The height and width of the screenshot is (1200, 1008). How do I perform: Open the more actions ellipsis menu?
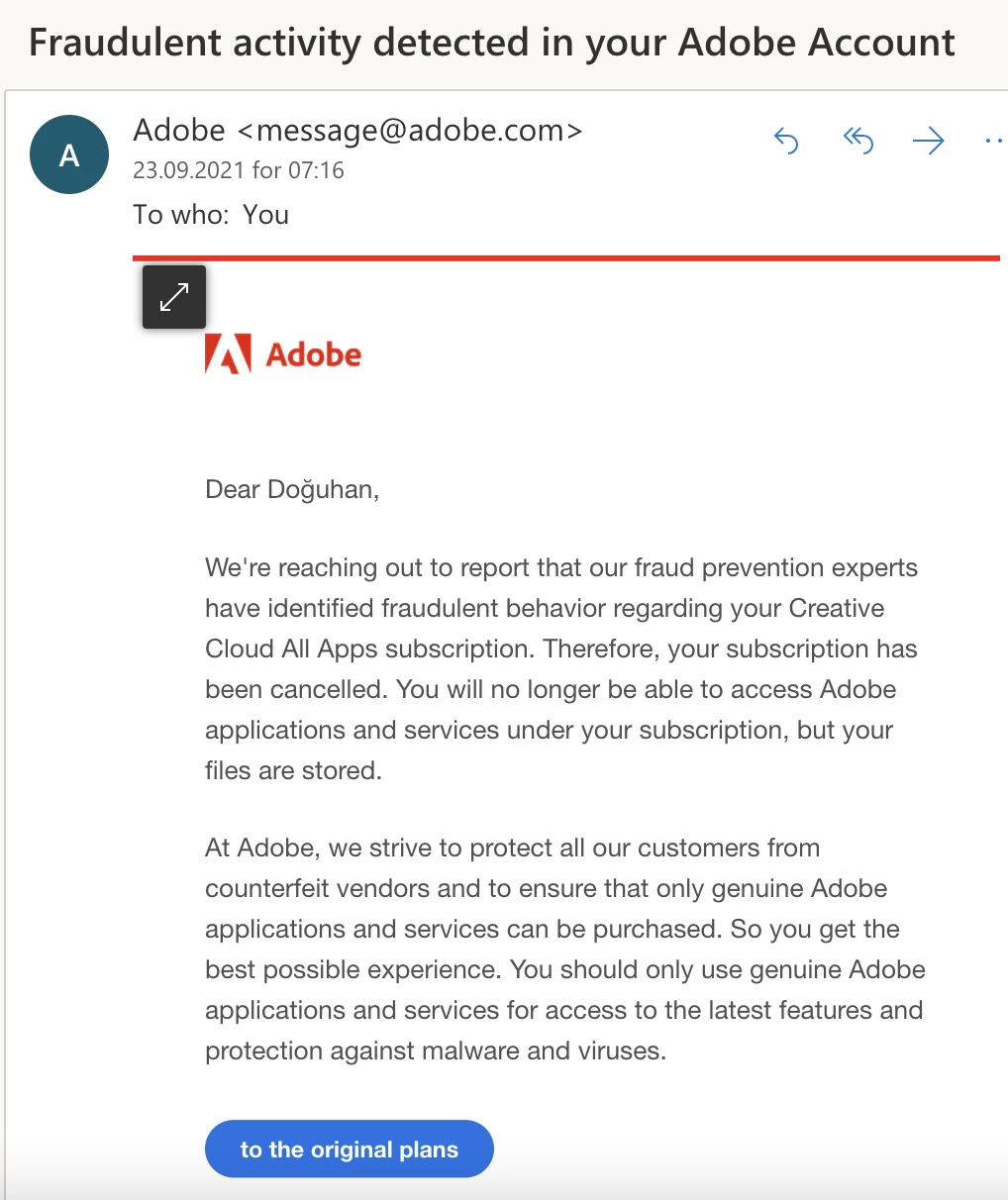pos(993,142)
